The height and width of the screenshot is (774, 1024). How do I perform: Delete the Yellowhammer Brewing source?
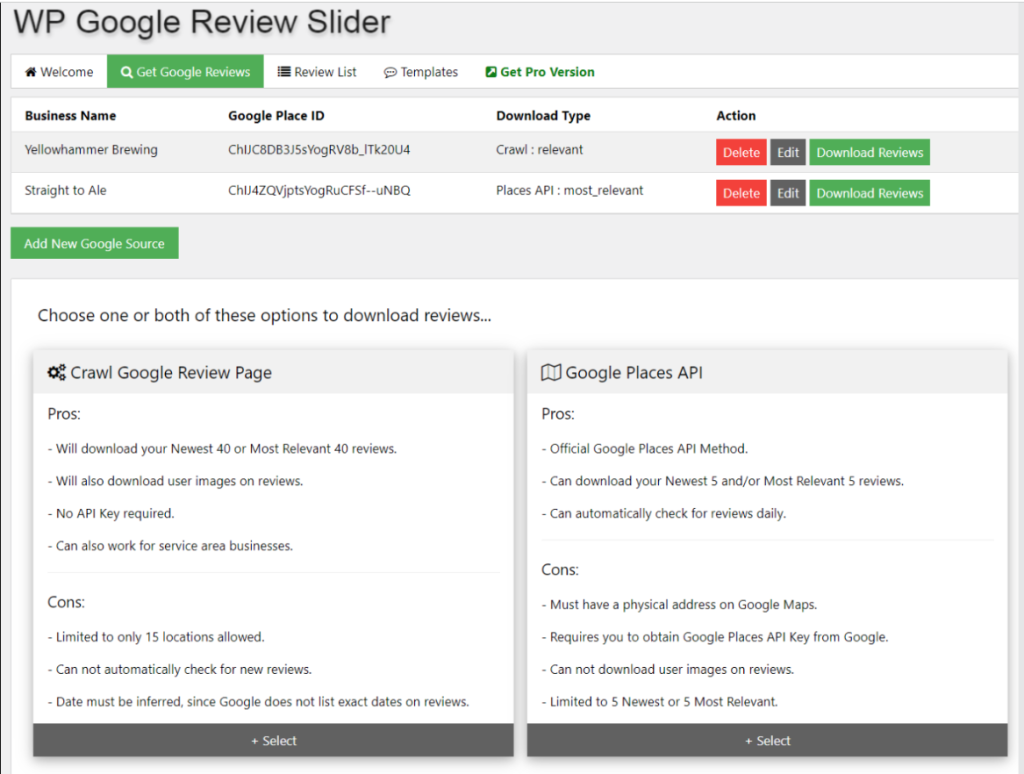coord(741,153)
